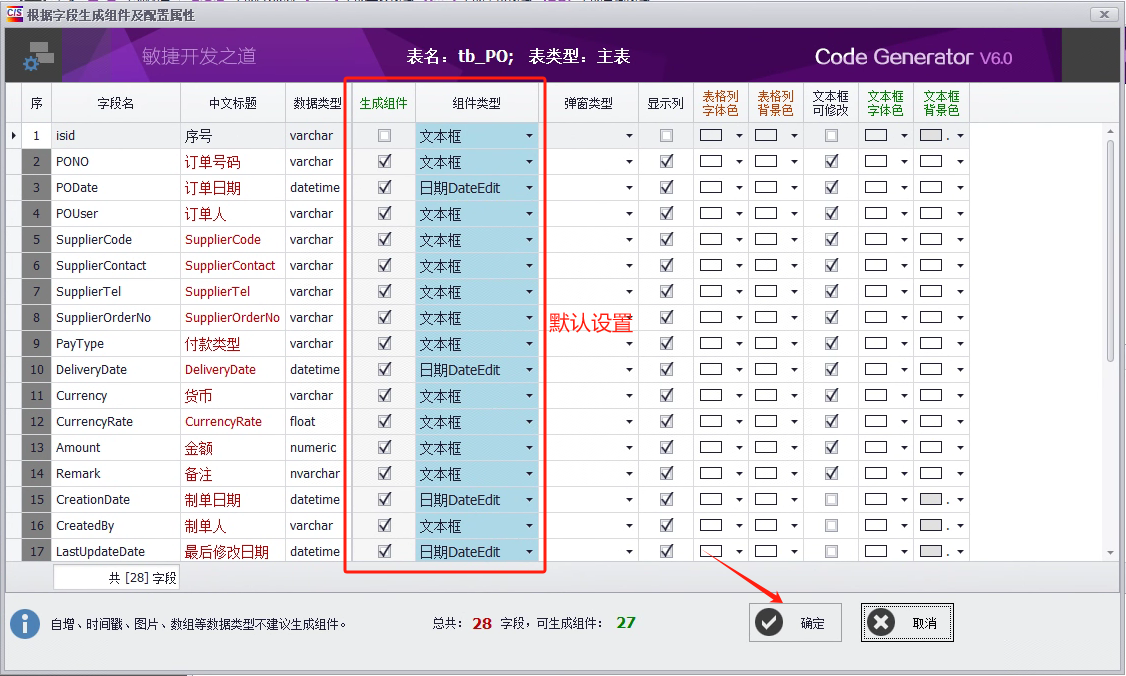Confirm with the 确定 button
This screenshot has height=676, width=1126.
tap(795, 622)
